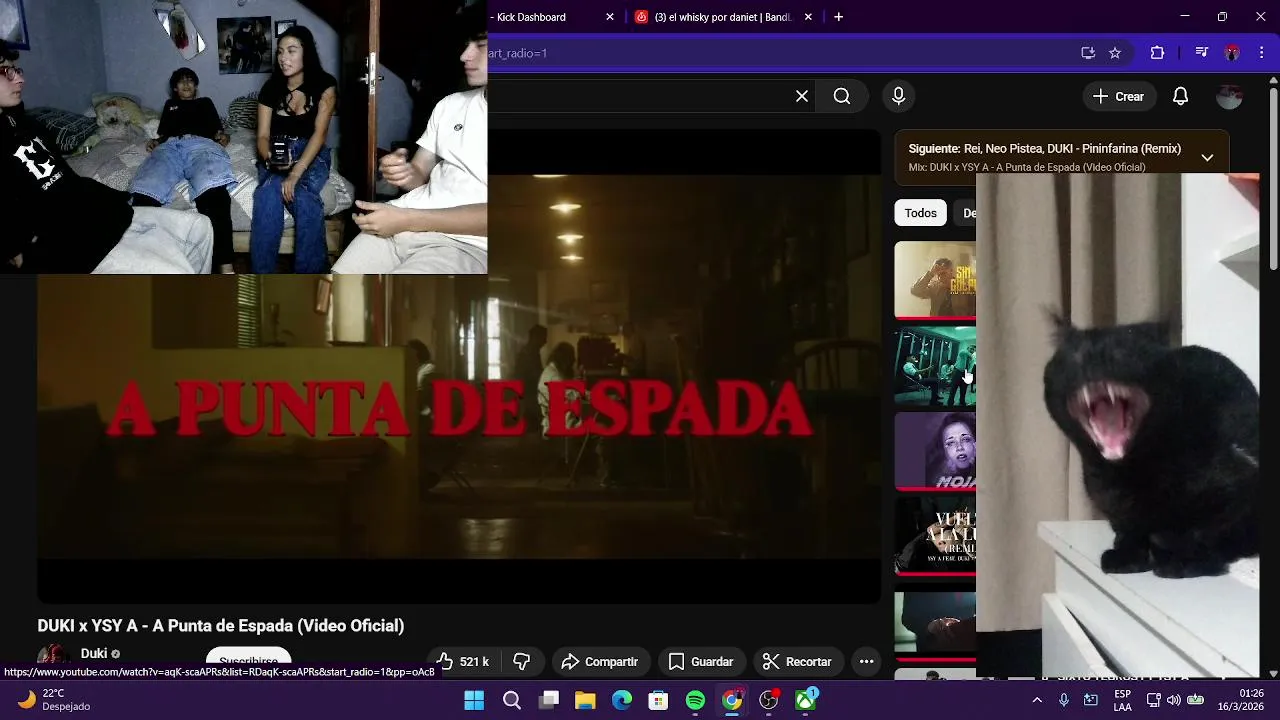The width and height of the screenshot is (1280, 720).
Task: Click the install app icon in address bar
Action: (x=1088, y=53)
